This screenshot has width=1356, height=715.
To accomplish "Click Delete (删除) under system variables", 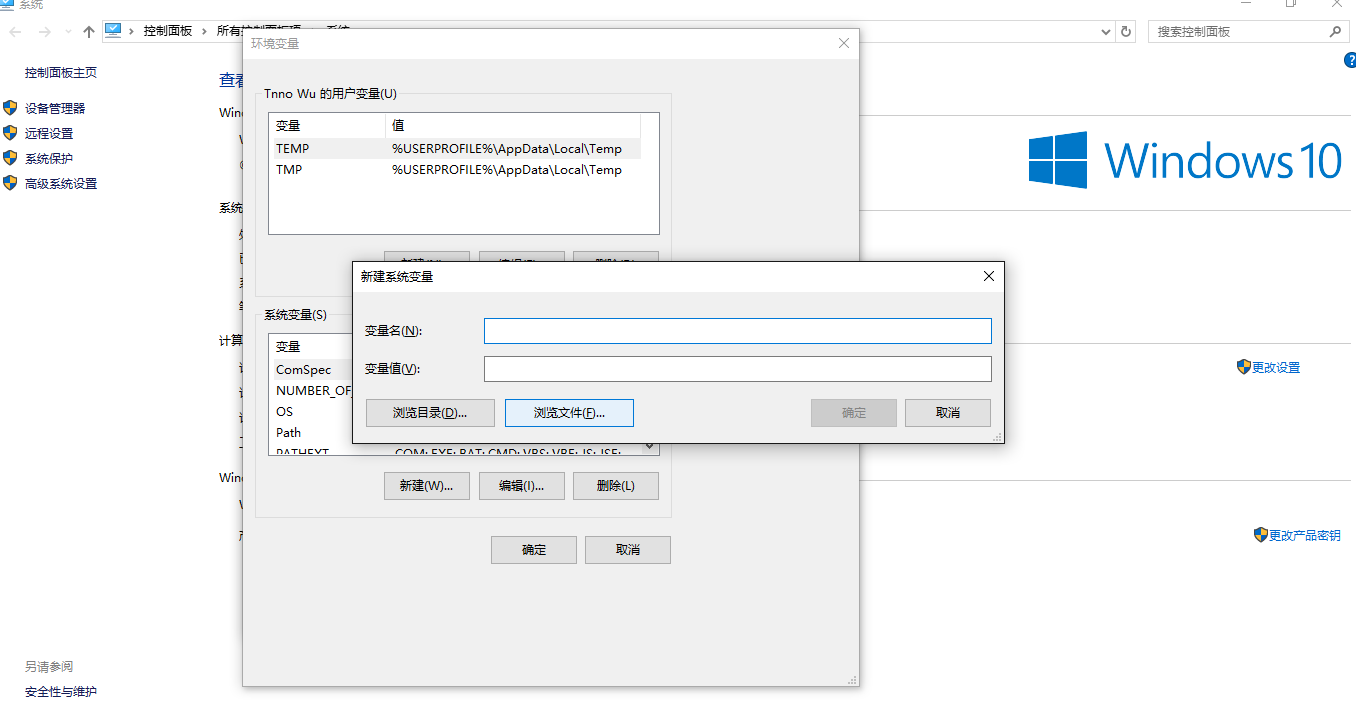I will (x=616, y=486).
